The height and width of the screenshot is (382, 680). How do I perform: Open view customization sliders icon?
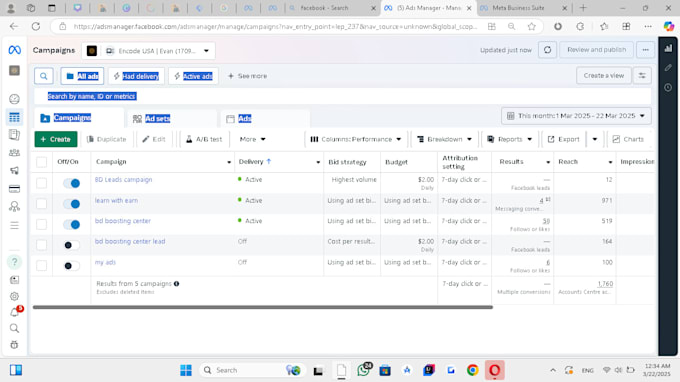(x=642, y=75)
